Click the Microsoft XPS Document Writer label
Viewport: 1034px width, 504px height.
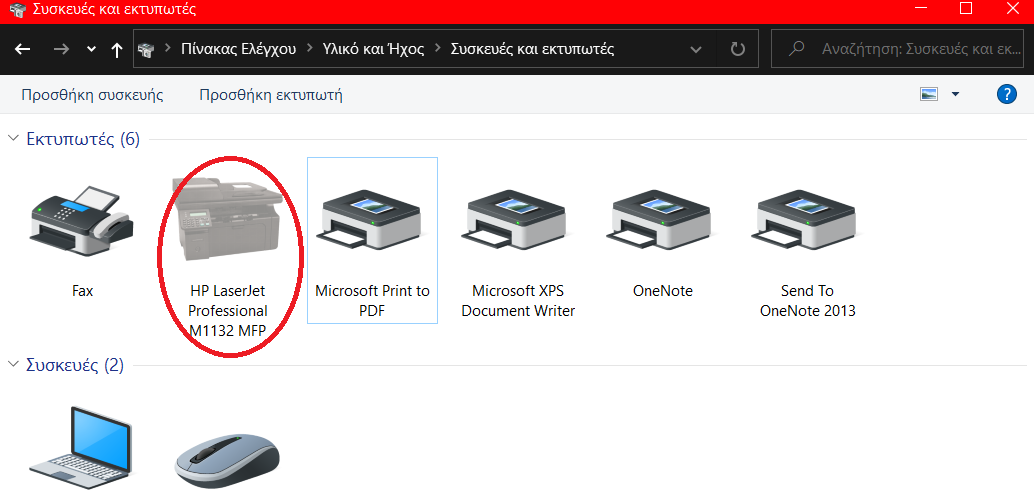click(518, 301)
